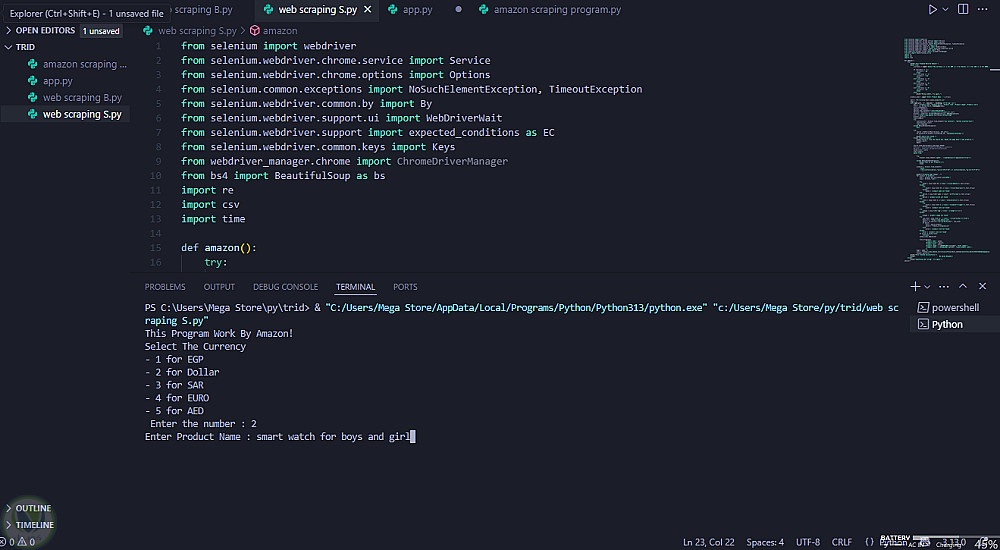Change indentation via Spaces: 4
The width and height of the screenshot is (1000, 550).
[x=765, y=542]
